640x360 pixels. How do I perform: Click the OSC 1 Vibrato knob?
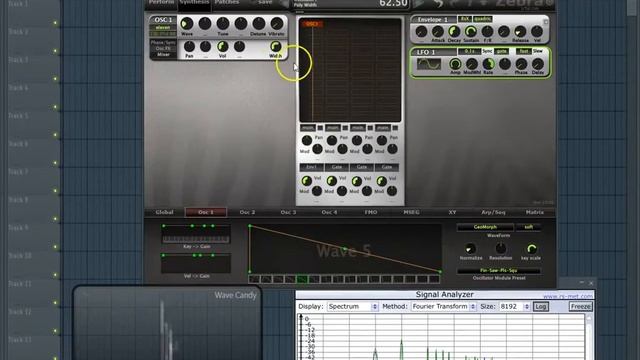277,24
